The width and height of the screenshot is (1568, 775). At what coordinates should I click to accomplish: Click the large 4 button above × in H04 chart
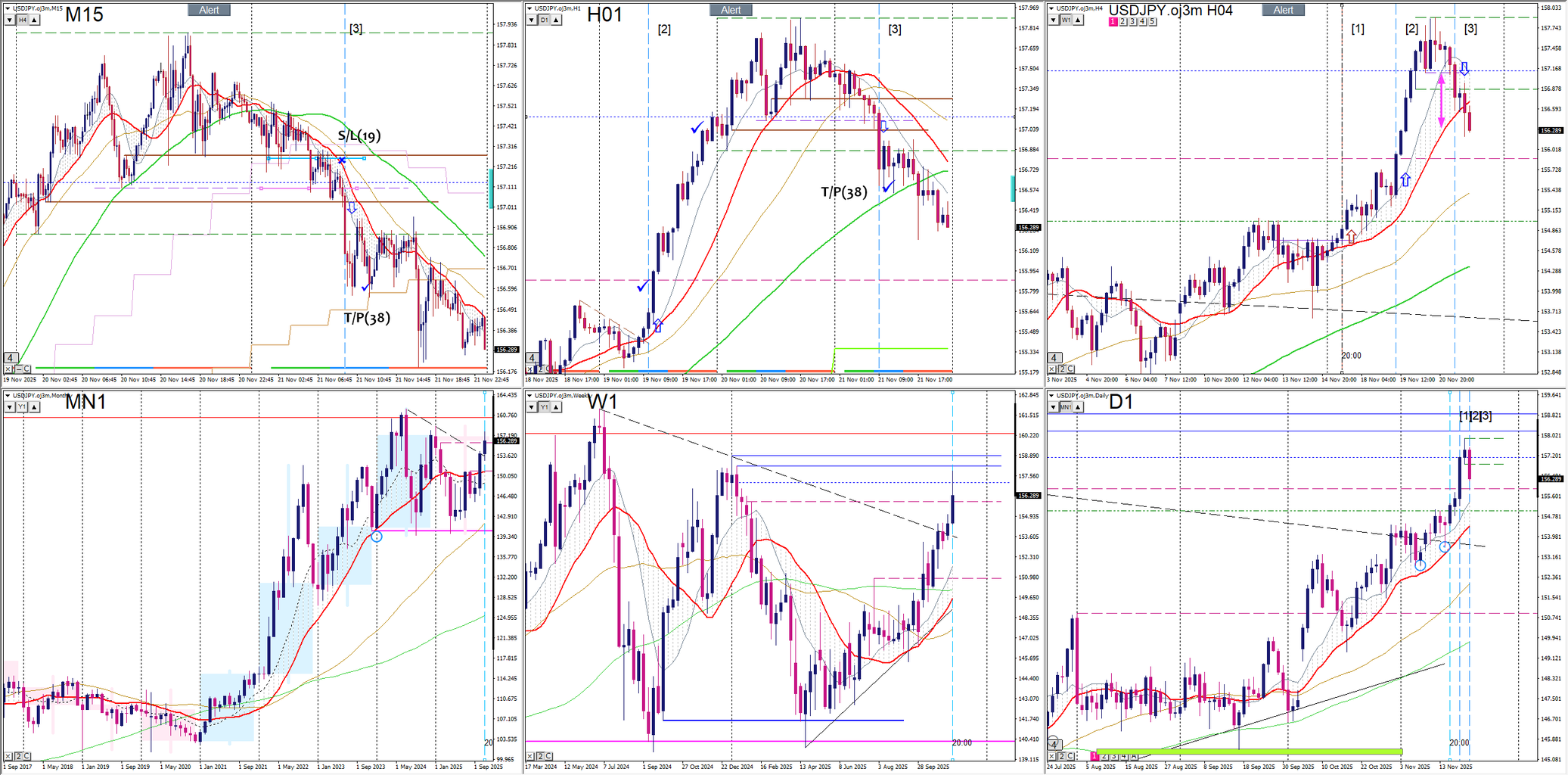coord(1054,358)
